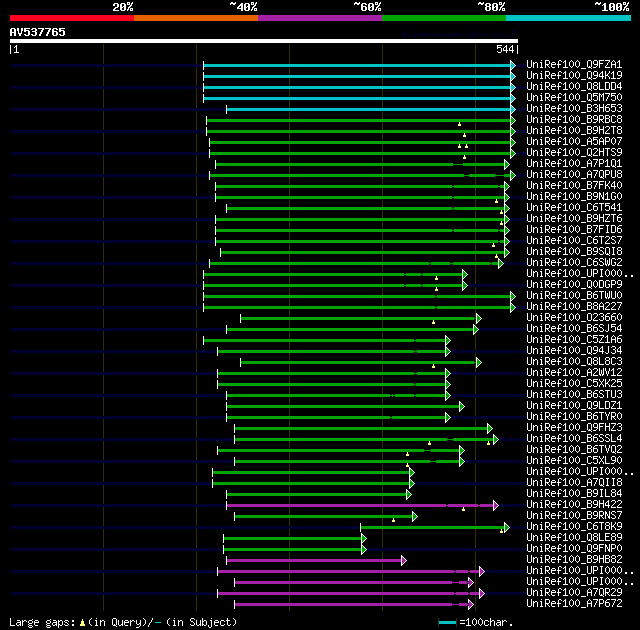This screenshot has height=630, width=640.
Task: Select the white AV537765 query sequence bar
Action: tap(264, 41)
